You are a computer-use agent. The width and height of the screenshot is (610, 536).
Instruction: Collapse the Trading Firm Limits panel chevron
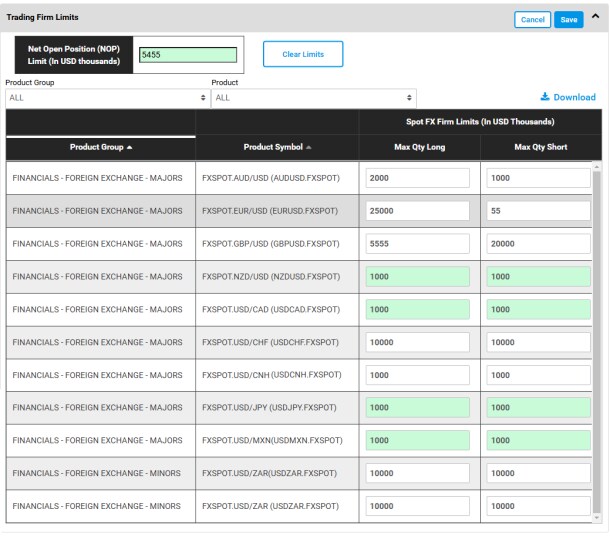[x=596, y=18]
